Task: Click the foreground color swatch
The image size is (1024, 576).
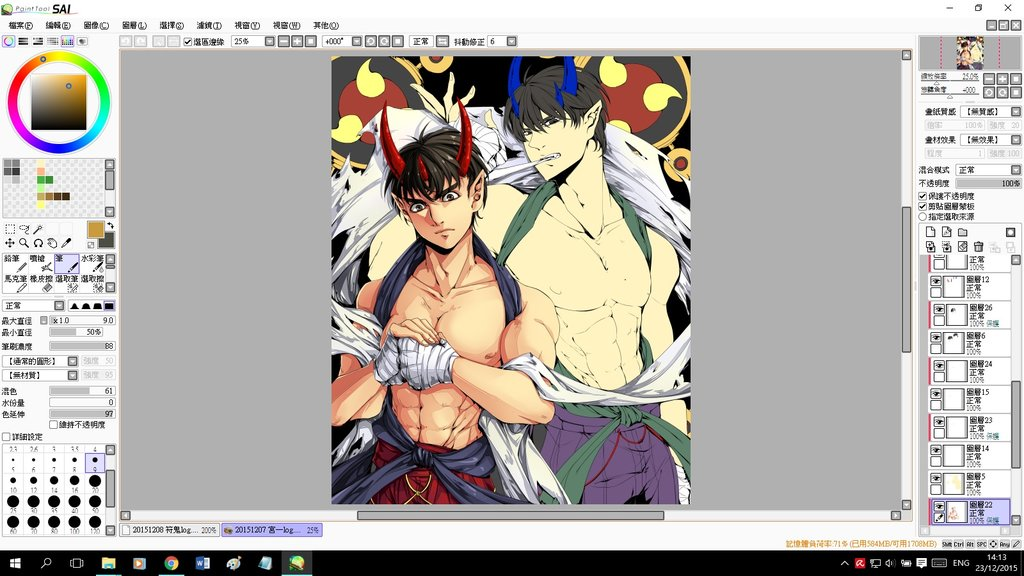Action: pyautogui.click(x=95, y=229)
